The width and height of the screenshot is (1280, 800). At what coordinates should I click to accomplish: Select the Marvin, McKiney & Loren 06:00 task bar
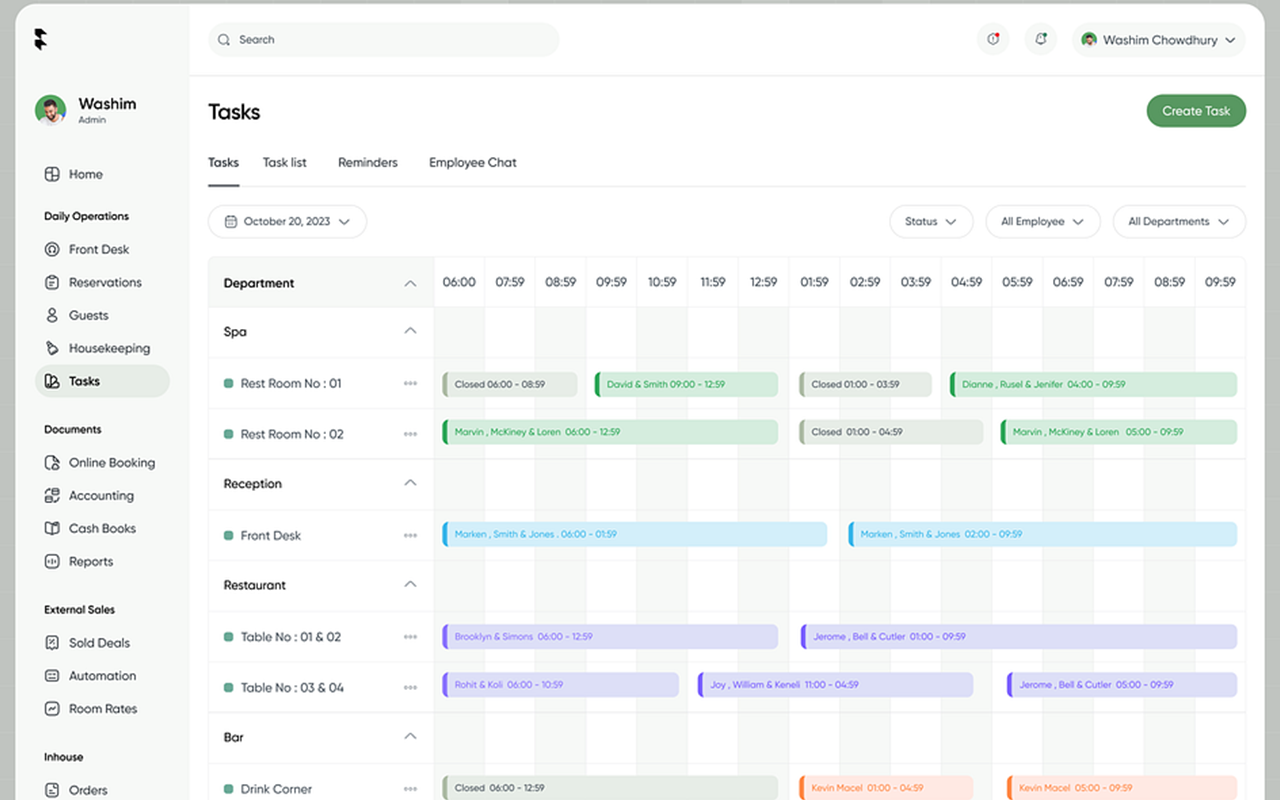point(610,432)
